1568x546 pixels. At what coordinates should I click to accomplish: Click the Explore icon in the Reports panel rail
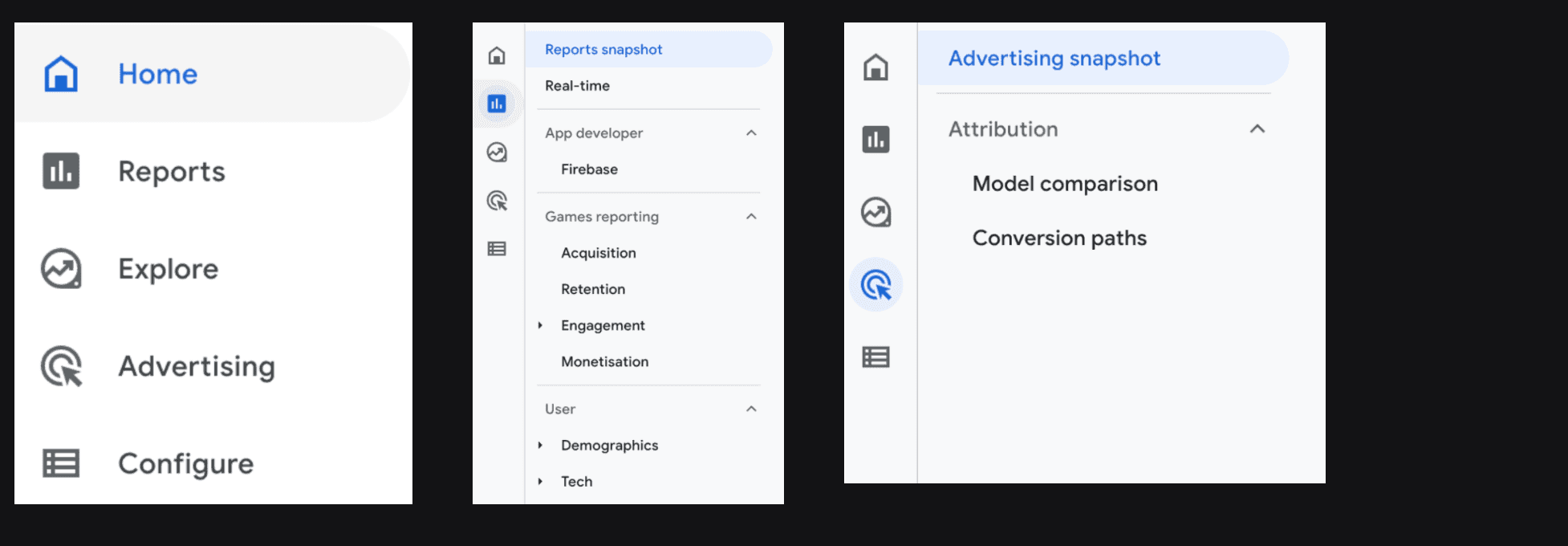coord(497,152)
